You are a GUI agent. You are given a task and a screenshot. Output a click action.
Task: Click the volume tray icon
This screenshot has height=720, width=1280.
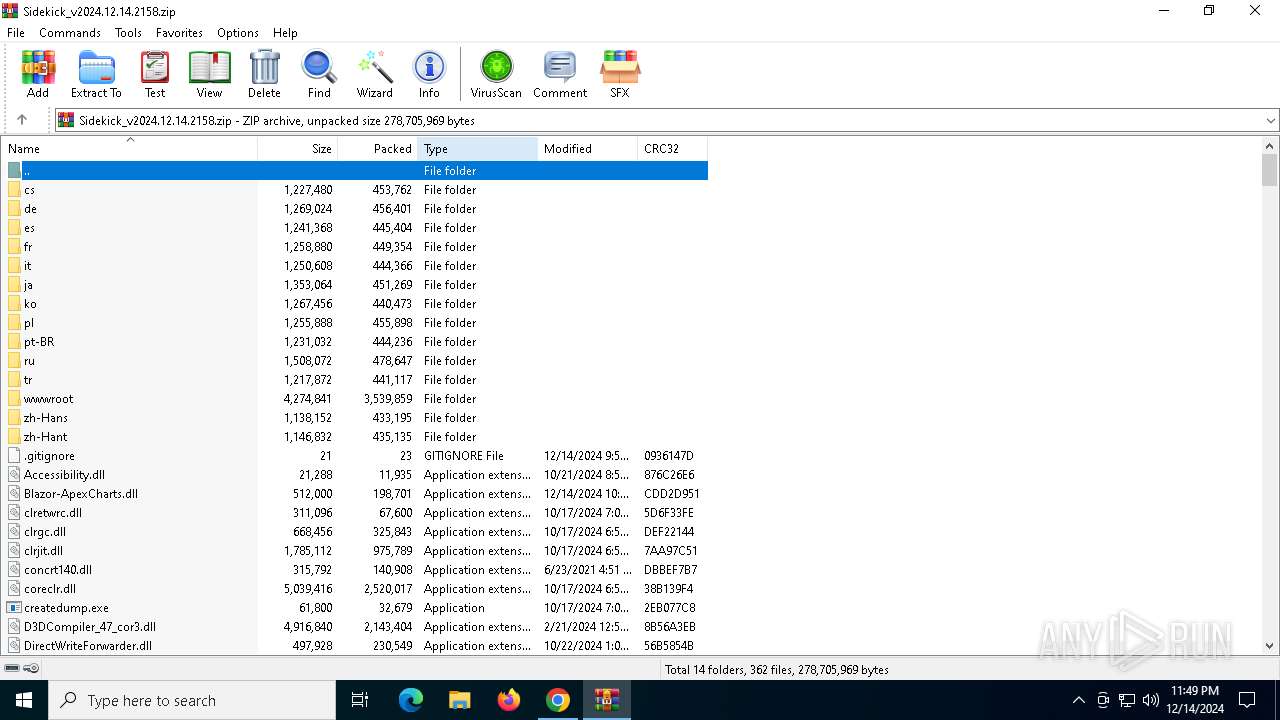[x=1151, y=700]
